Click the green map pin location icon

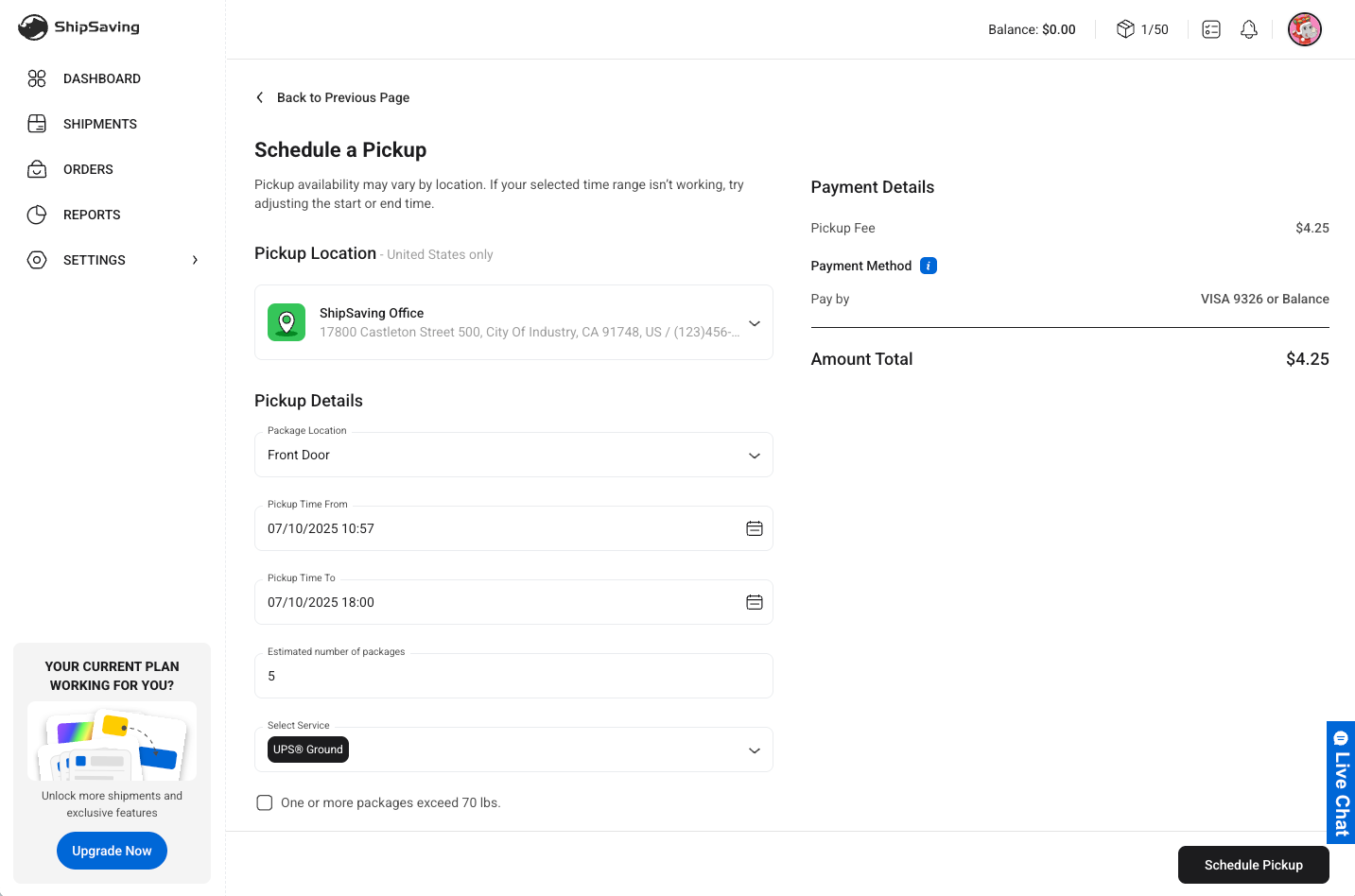[287, 322]
